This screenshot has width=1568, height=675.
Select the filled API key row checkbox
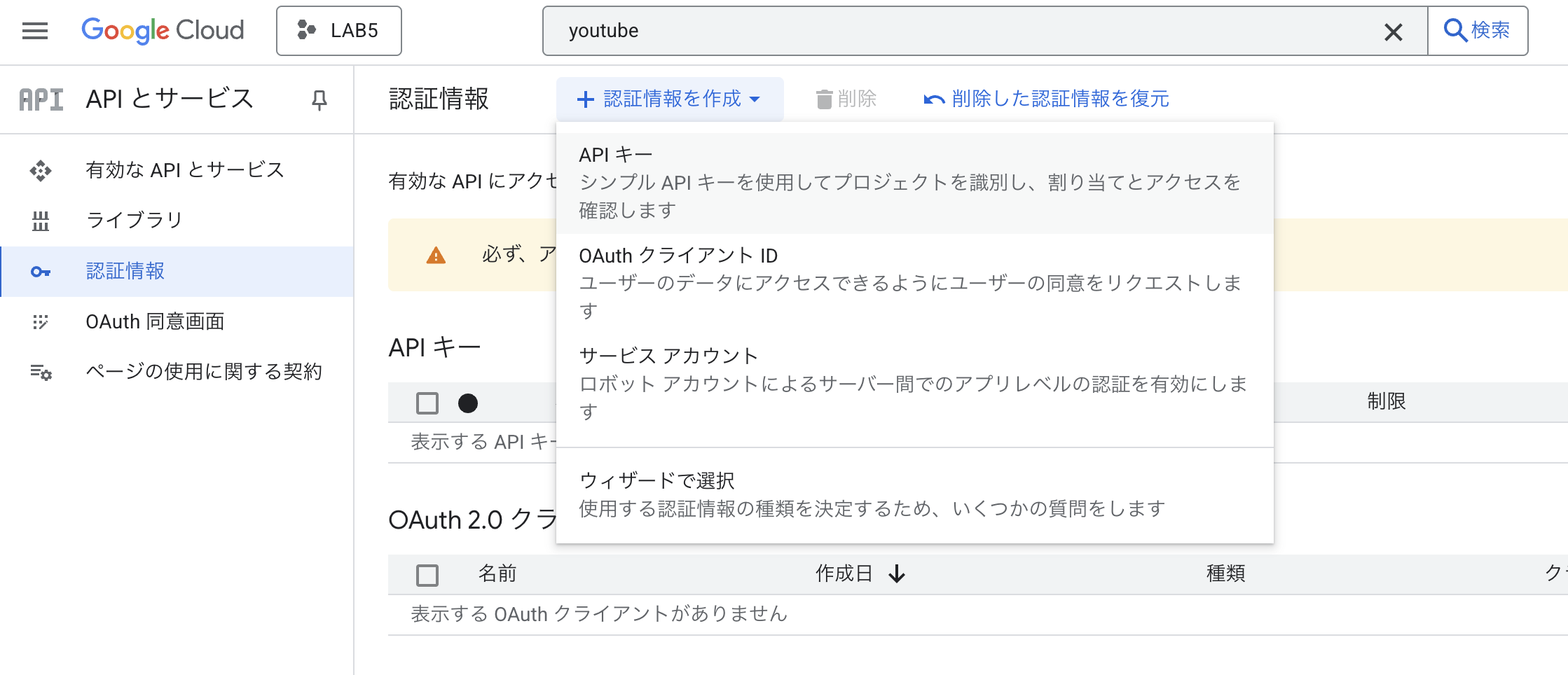[x=467, y=403]
